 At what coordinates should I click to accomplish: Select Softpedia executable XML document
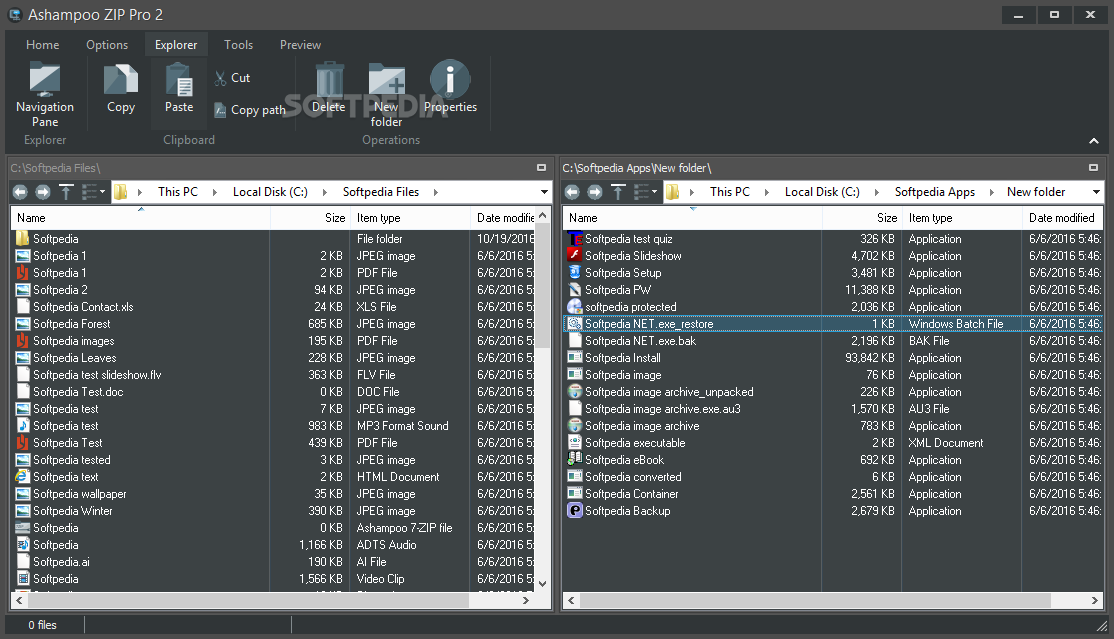coord(833,443)
